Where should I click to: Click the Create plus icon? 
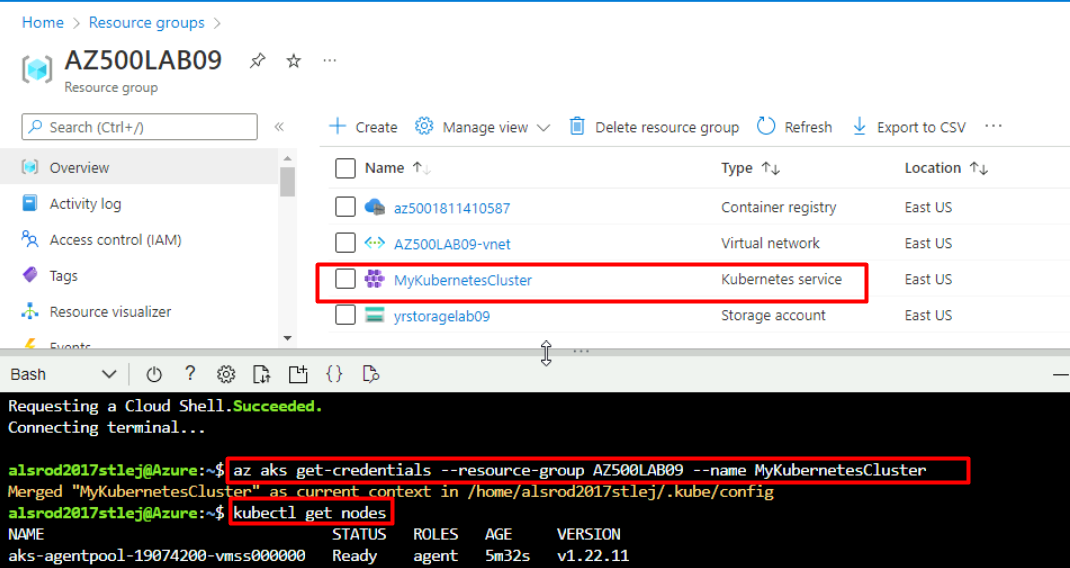338,126
